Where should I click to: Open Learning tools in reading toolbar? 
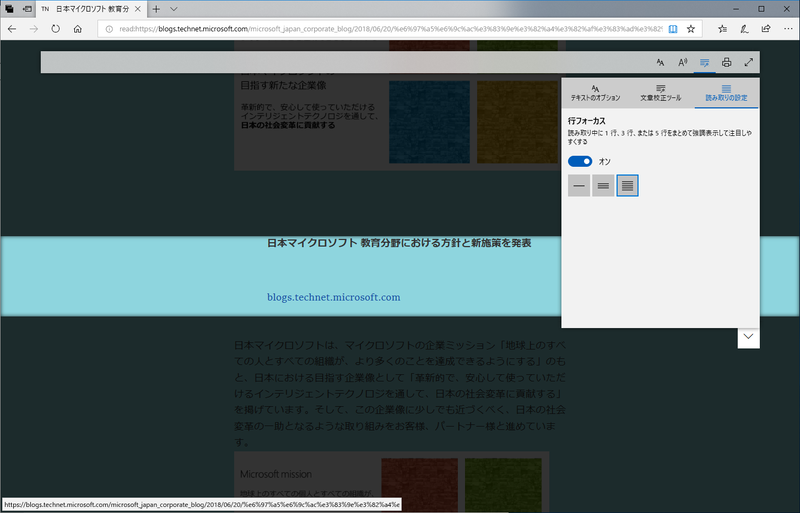pyautogui.click(x=705, y=62)
